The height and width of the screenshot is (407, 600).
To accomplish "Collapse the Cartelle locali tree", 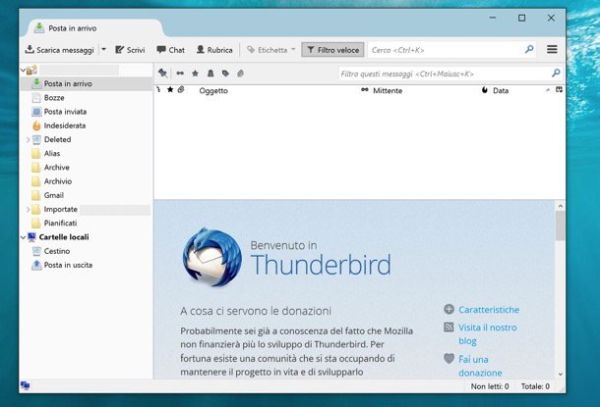I will tap(23, 237).
